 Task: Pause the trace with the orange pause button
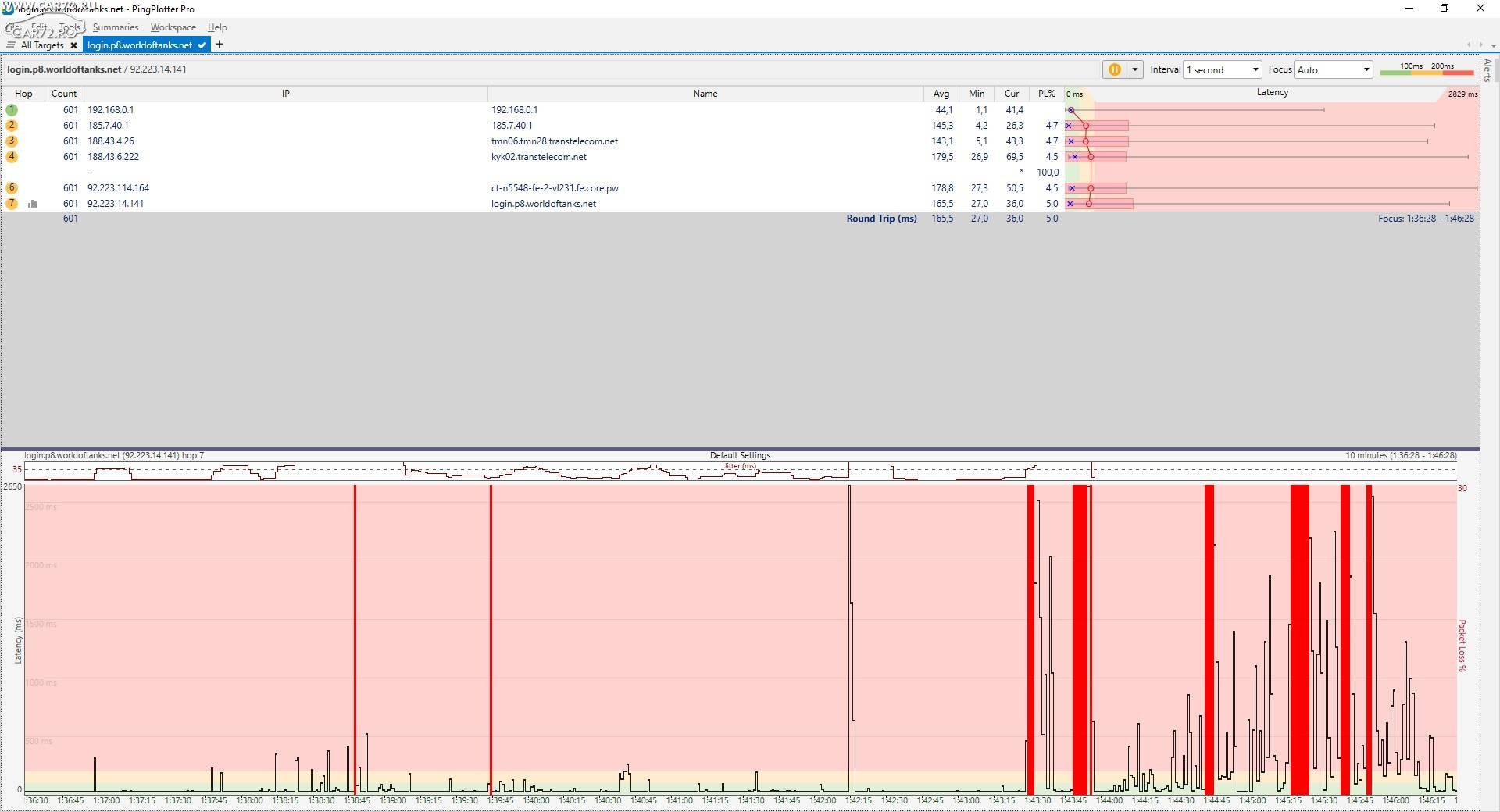click(x=1114, y=69)
